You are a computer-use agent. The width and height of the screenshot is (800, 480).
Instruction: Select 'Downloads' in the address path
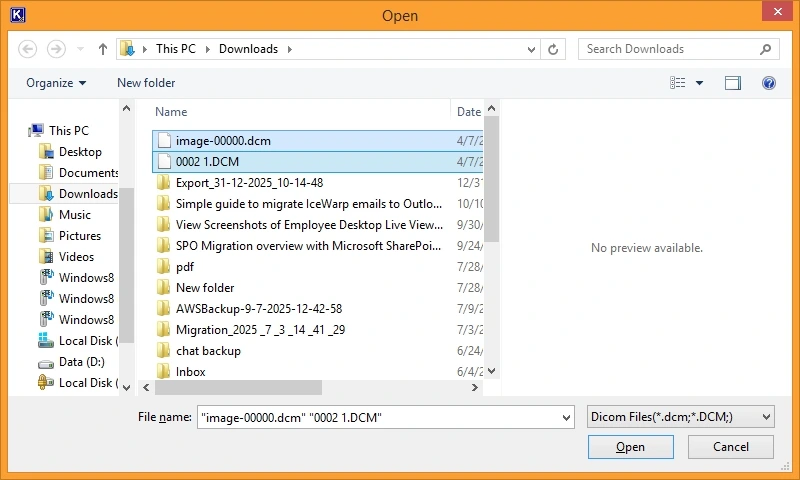(x=248, y=49)
